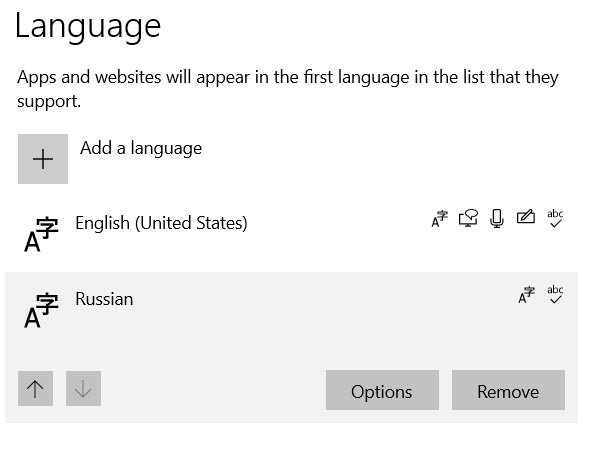Click the down arrow button under Russian
This screenshot has height=450, width=601.
[x=83, y=388]
